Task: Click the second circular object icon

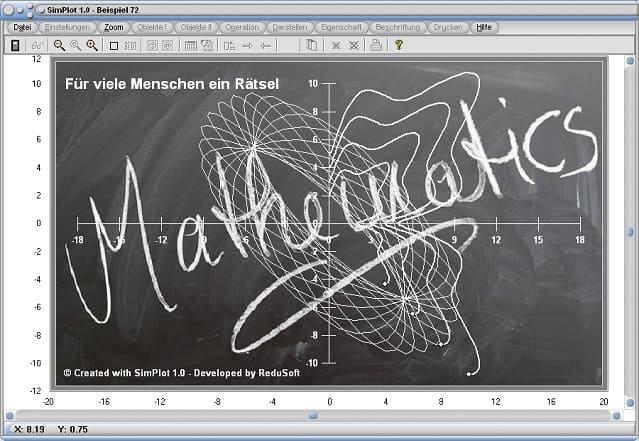Action: click(x=167, y=45)
